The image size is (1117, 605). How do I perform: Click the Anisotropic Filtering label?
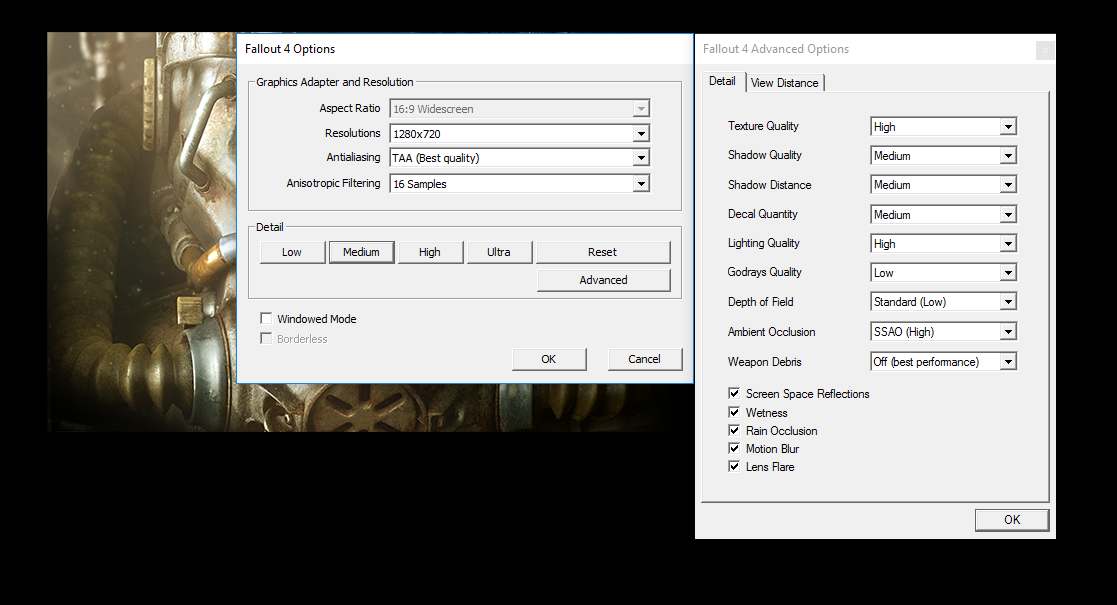333,183
